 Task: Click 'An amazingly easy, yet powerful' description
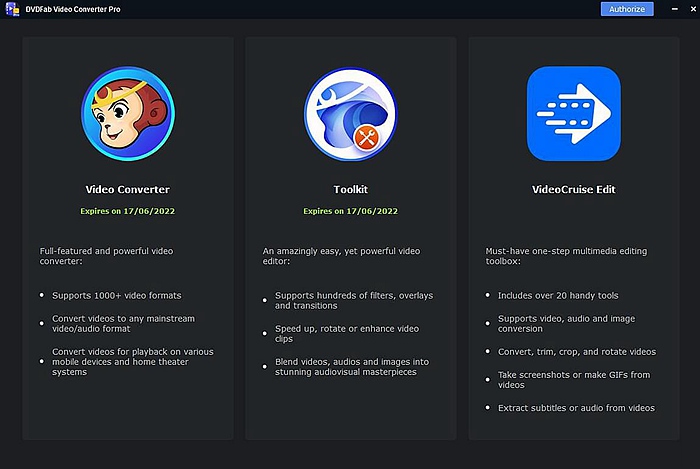point(341,256)
